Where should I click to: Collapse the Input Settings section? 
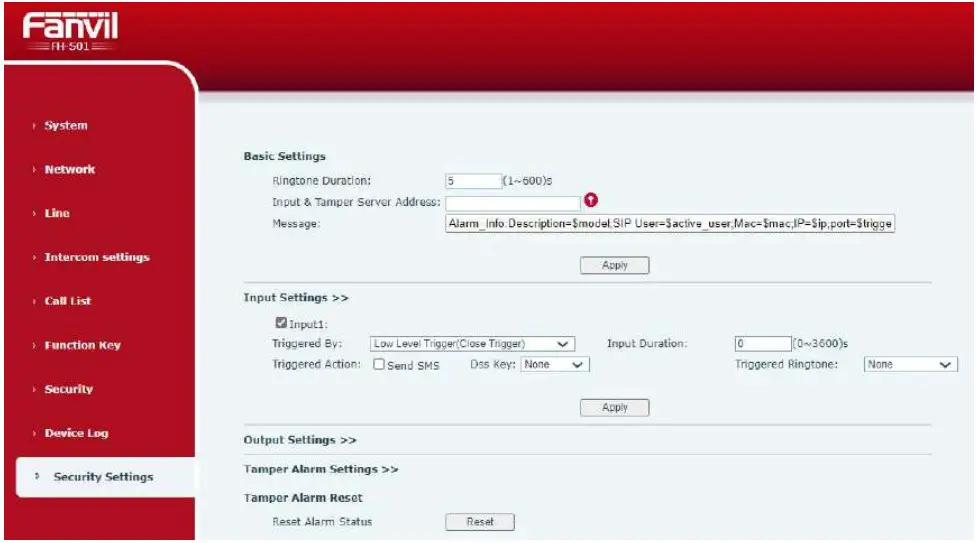coord(296,298)
